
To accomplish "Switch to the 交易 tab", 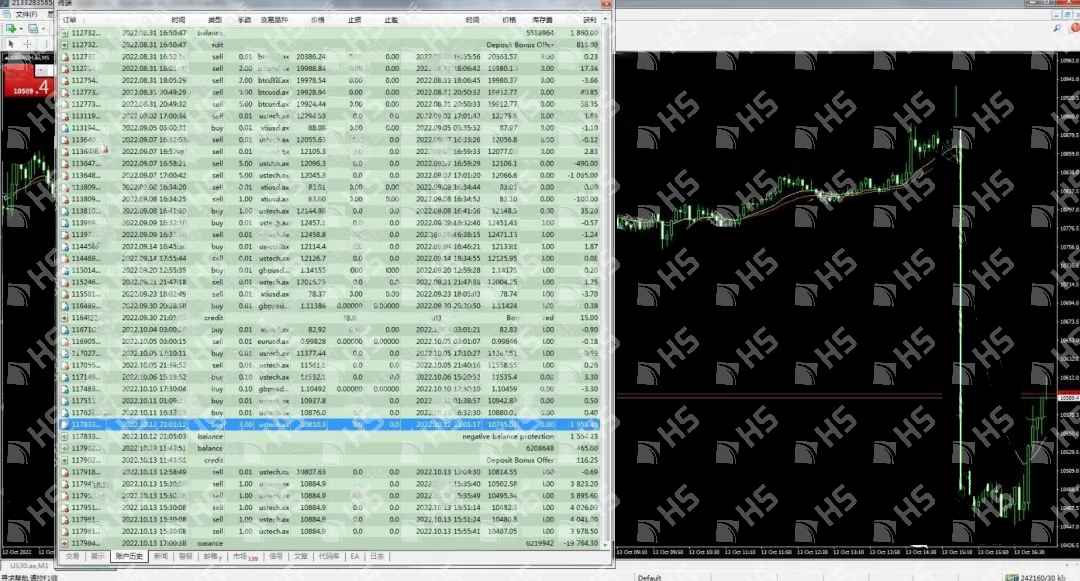I will pyautogui.click(x=72, y=556).
